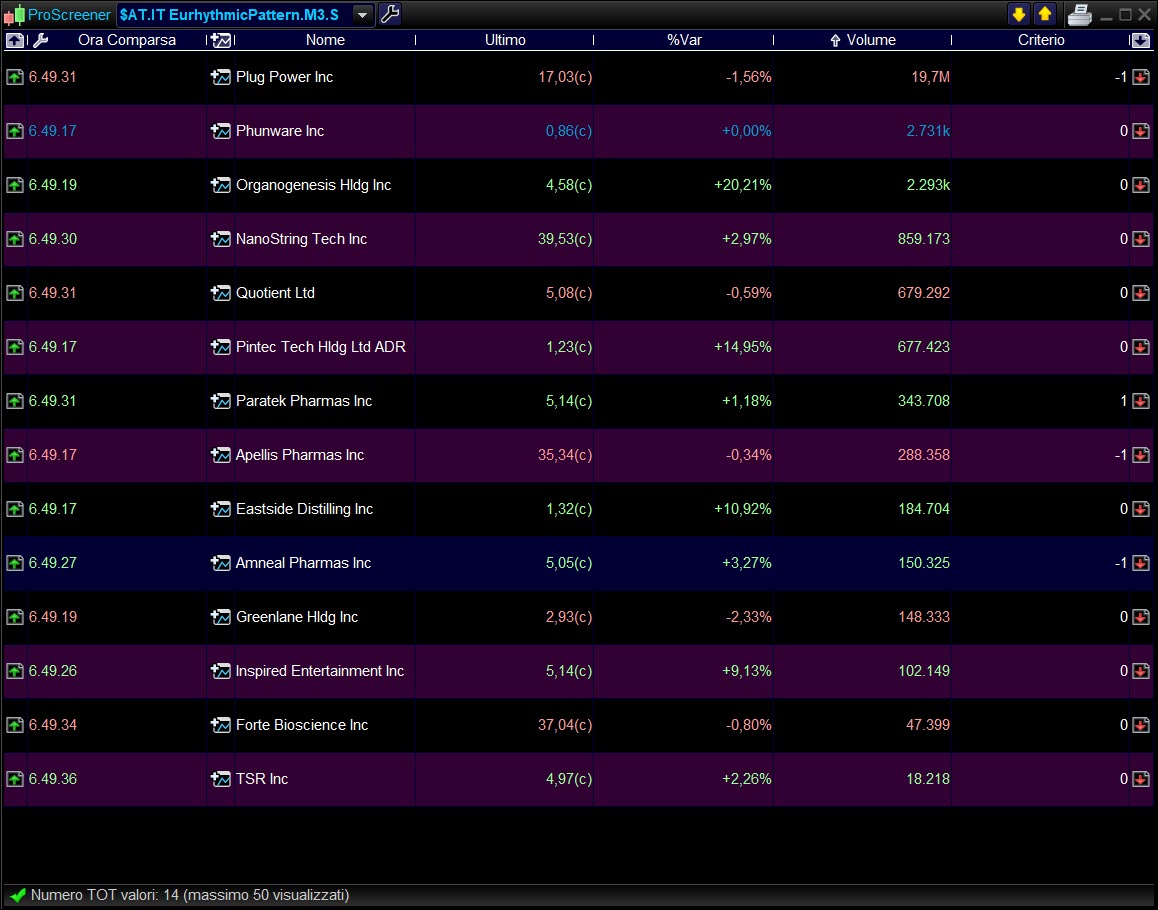Click the 288.358 volume value
Viewport: 1158px width, 910px height.
[923, 454]
